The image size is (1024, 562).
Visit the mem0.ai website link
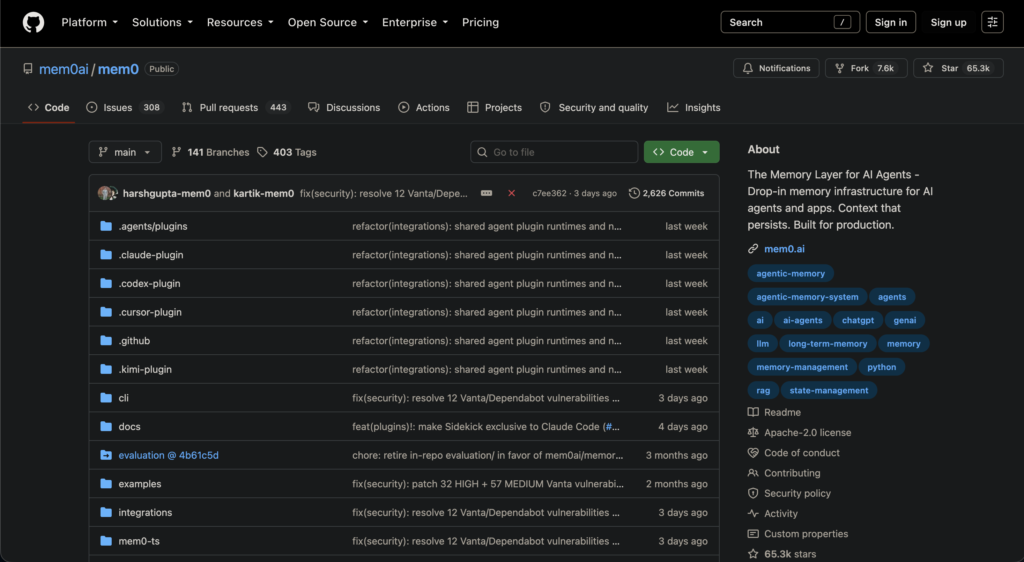[x=784, y=249]
